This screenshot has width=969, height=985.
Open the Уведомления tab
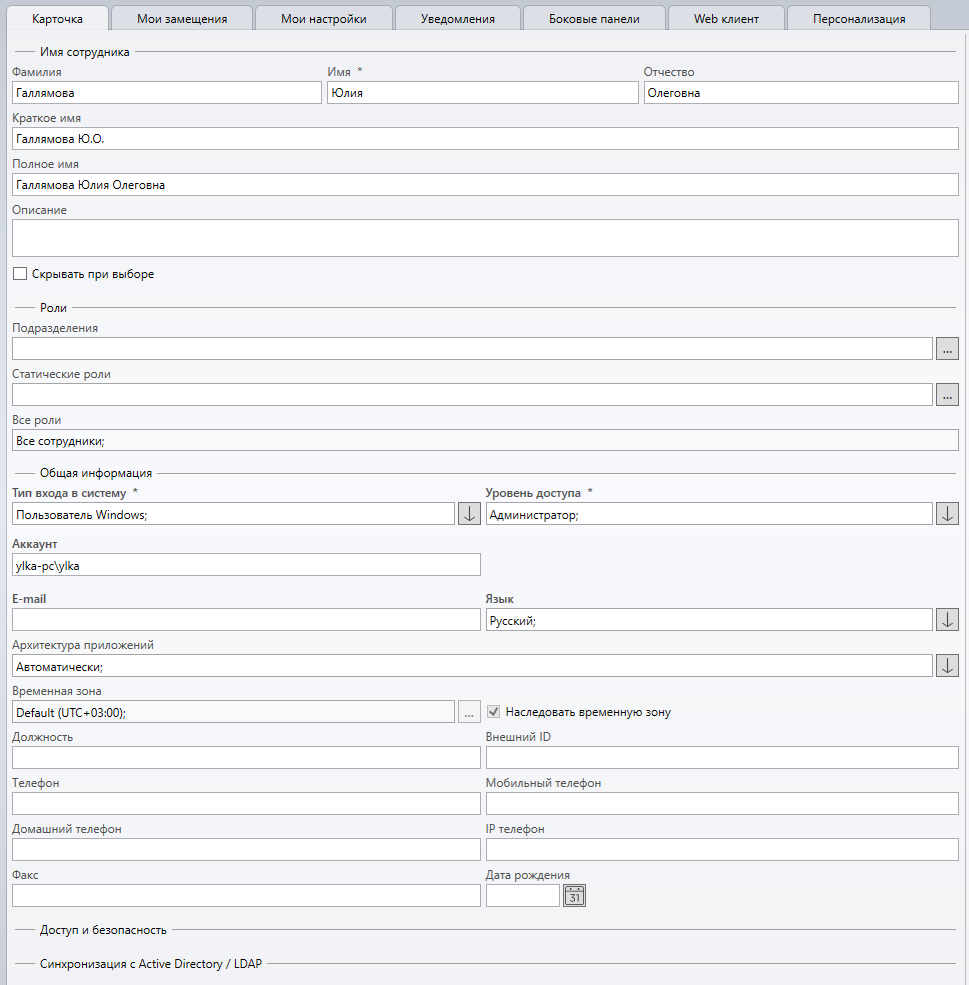458,19
